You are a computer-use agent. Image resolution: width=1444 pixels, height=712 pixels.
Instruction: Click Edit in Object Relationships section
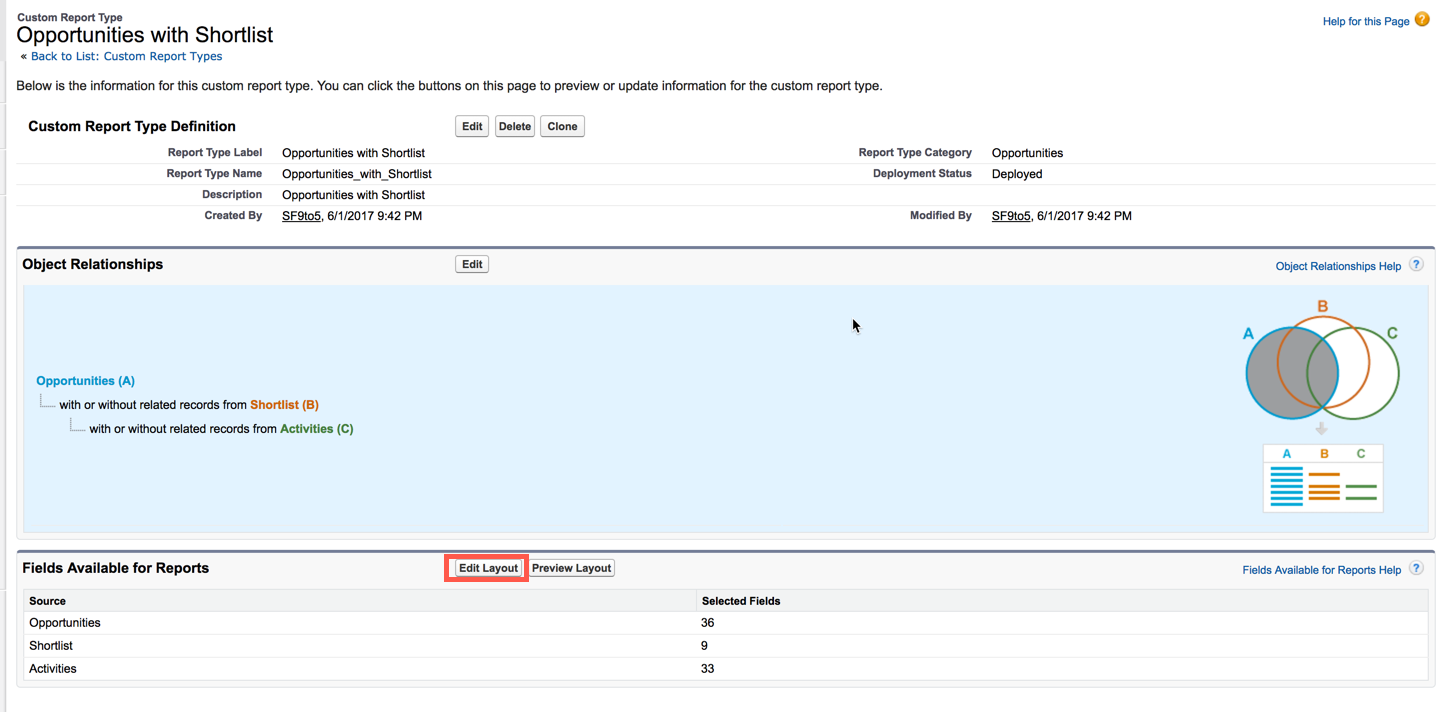(x=472, y=265)
